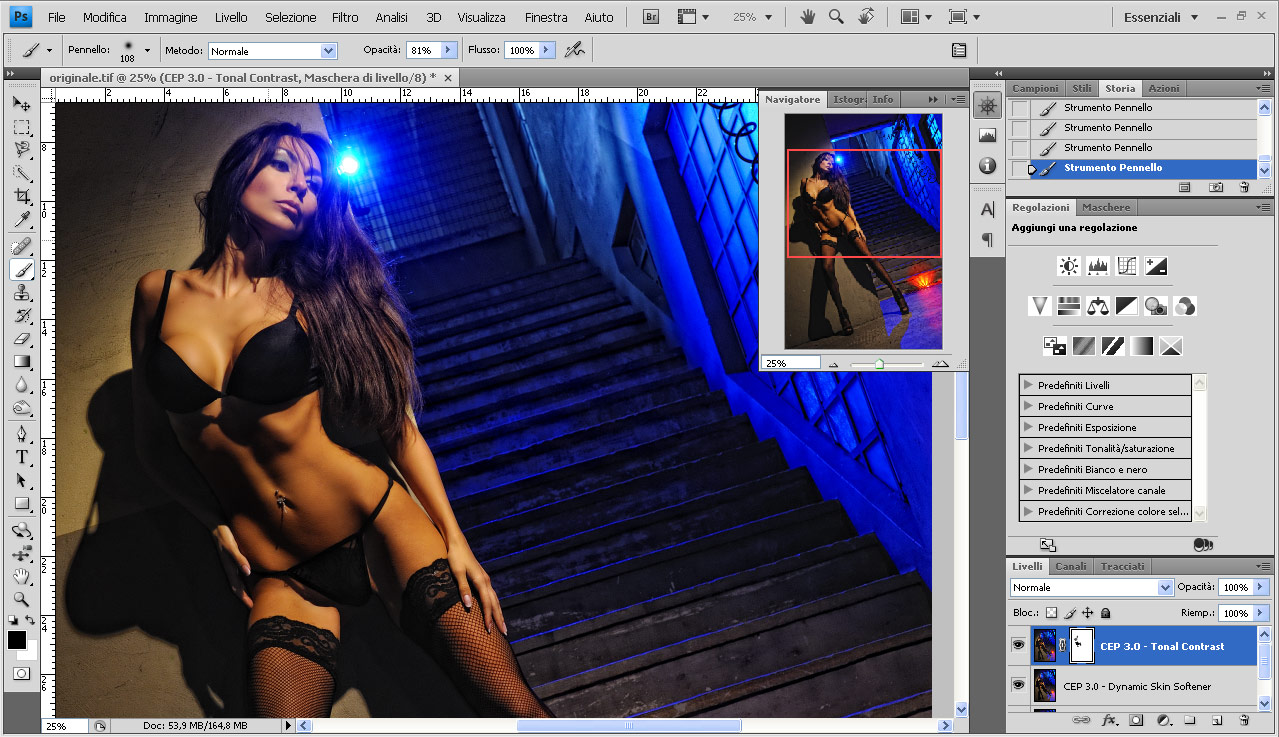This screenshot has width=1279, height=737.
Task: Select the Clone Stamp tool
Action: (21, 293)
